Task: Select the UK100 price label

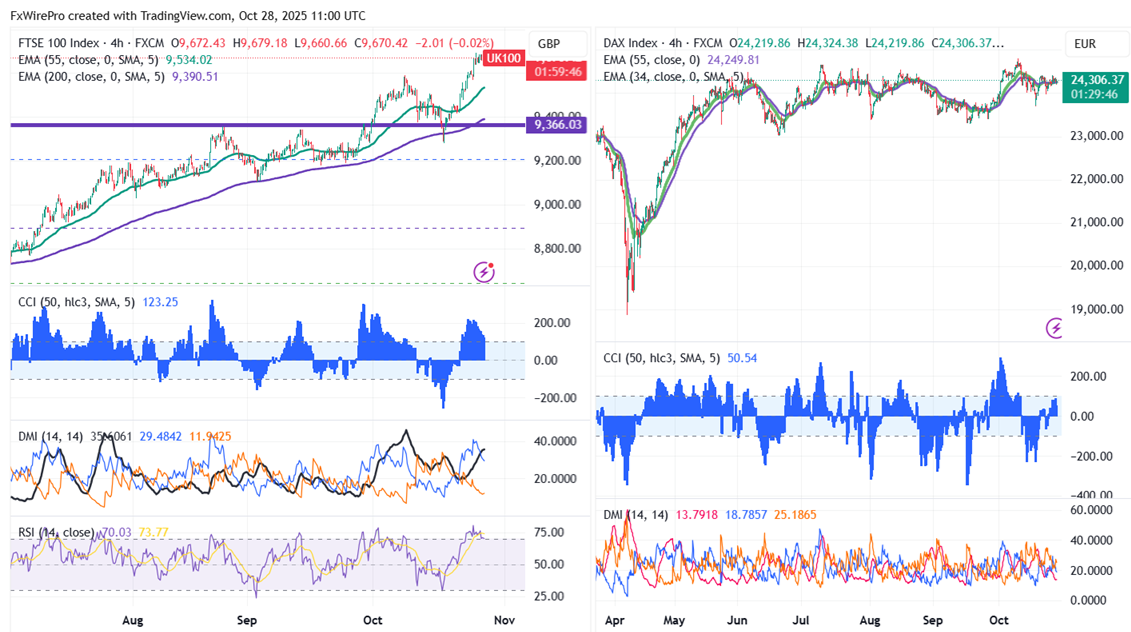Action: tap(503, 58)
